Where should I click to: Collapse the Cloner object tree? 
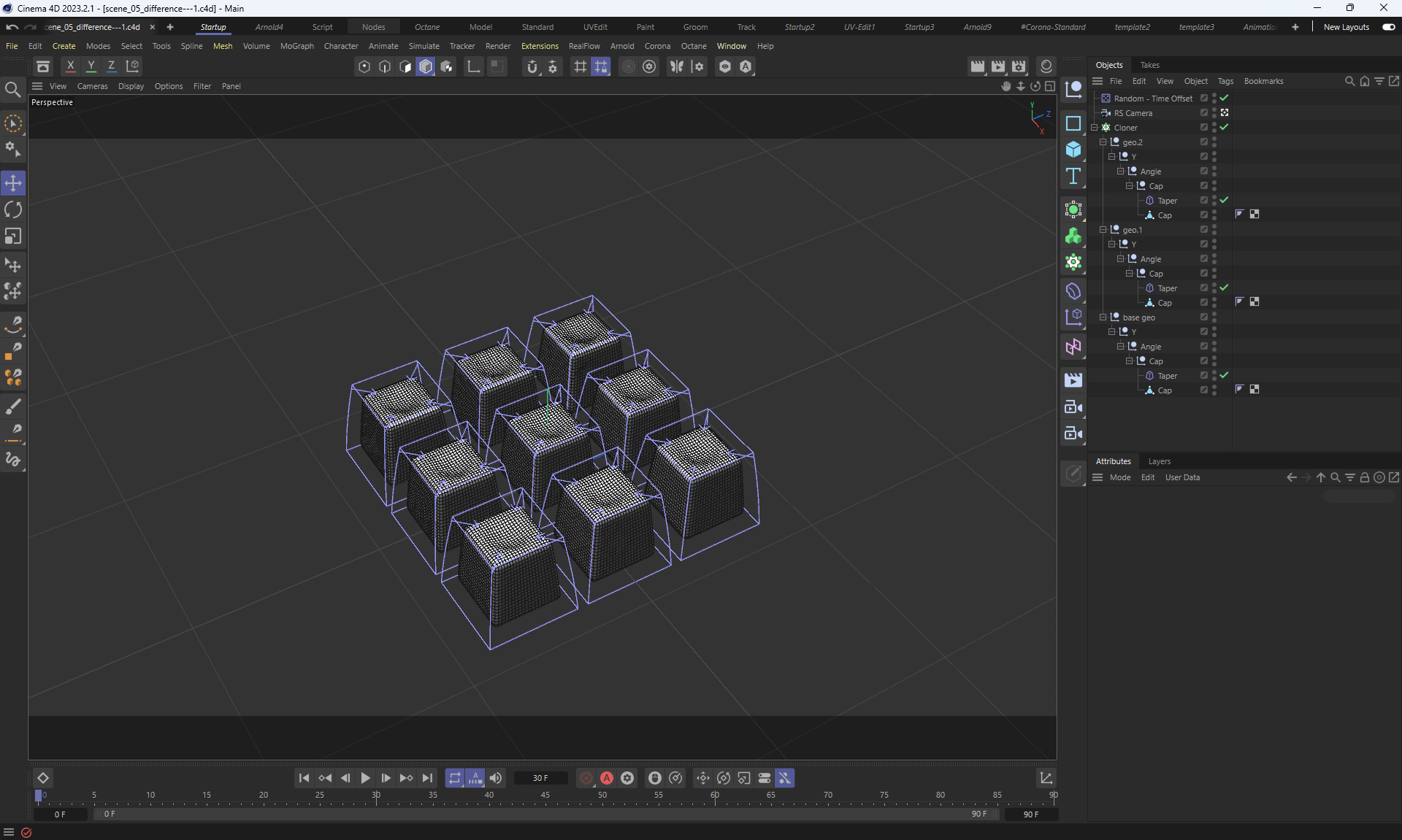tap(1095, 127)
